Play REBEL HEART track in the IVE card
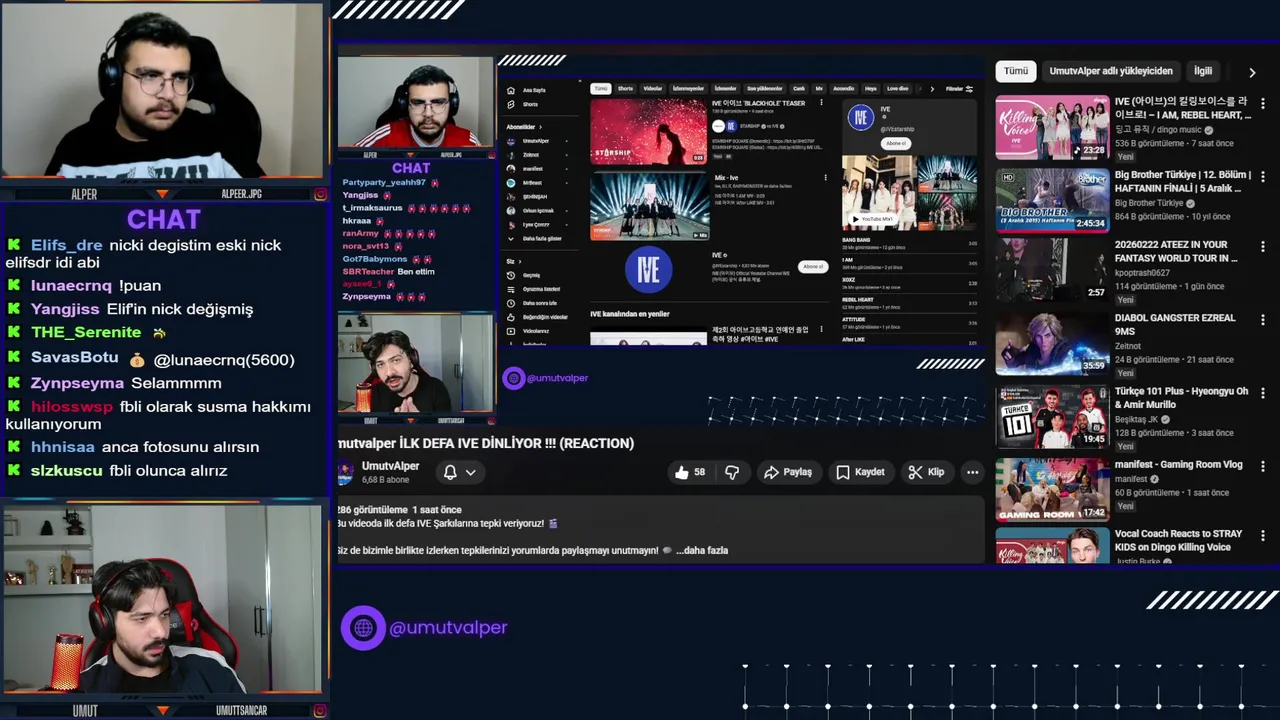The width and height of the screenshot is (1280, 720). (x=909, y=303)
